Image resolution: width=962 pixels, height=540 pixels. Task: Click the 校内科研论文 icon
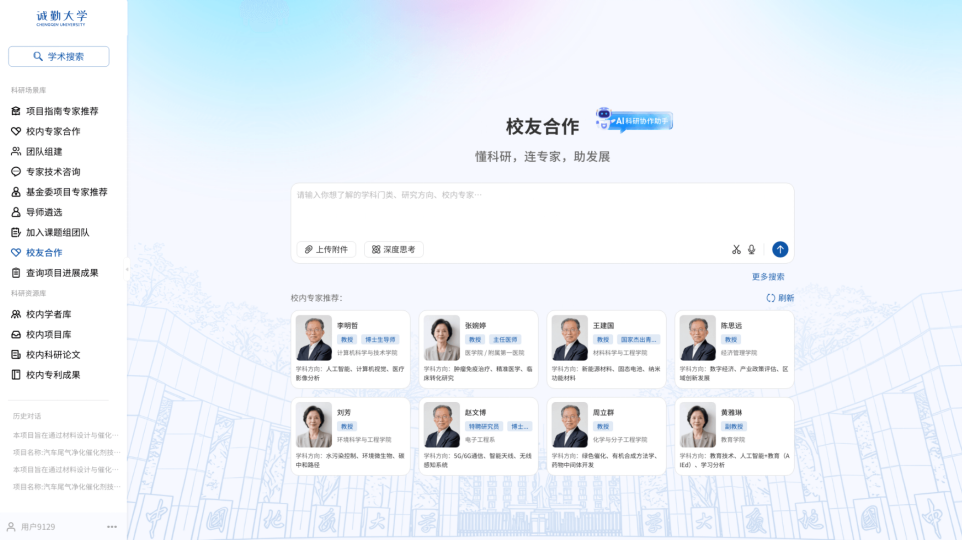[x=16, y=355]
